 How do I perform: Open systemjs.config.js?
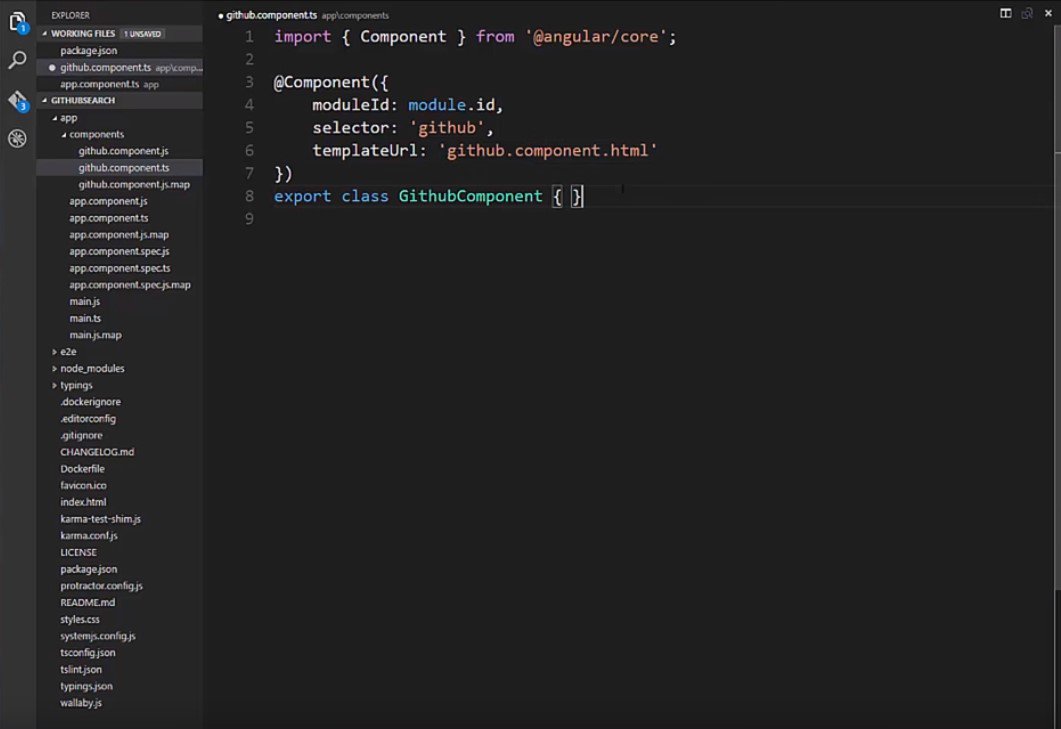coord(97,636)
